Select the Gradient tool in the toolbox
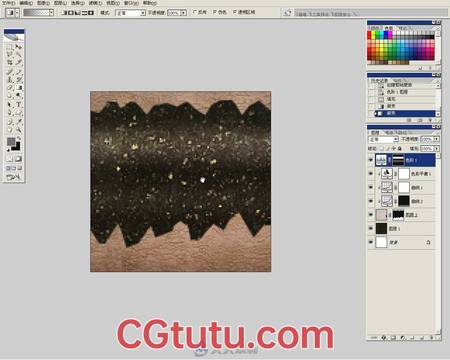The height and width of the screenshot is (360, 450). [x=18, y=88]
